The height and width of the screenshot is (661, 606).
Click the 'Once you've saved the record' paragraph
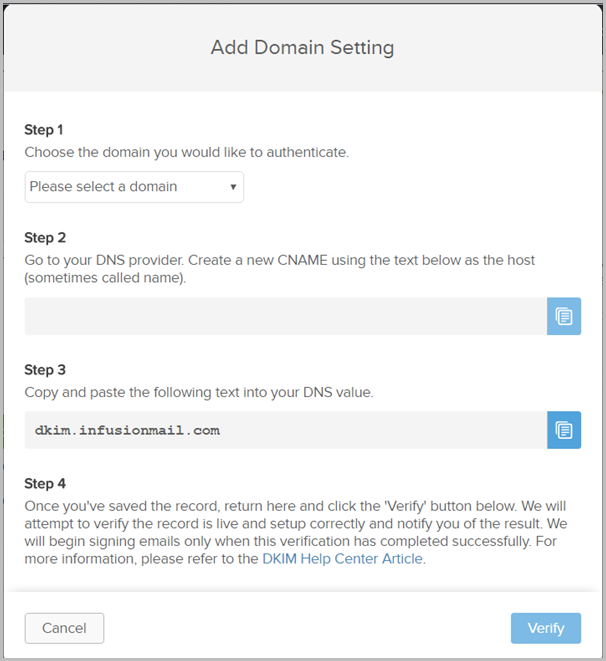[296, 532]
